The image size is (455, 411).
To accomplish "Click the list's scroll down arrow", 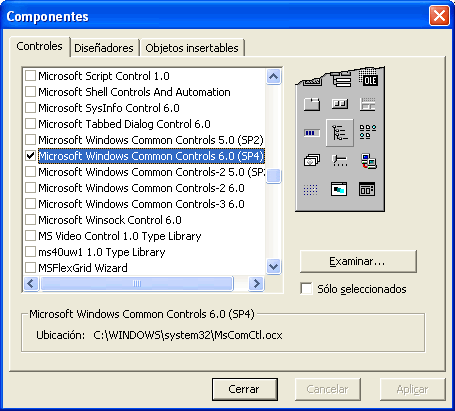I will [273, 266].
